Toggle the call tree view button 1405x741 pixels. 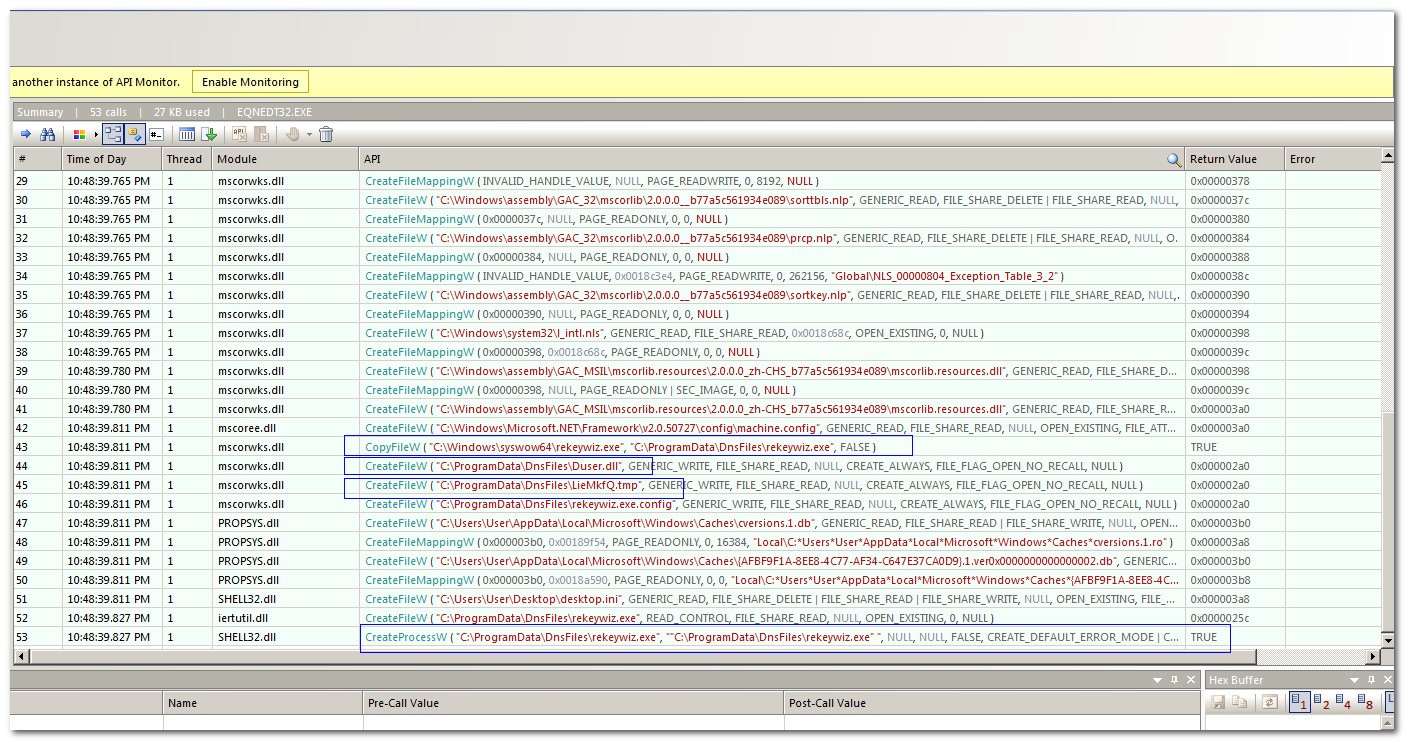coord(113,134)
